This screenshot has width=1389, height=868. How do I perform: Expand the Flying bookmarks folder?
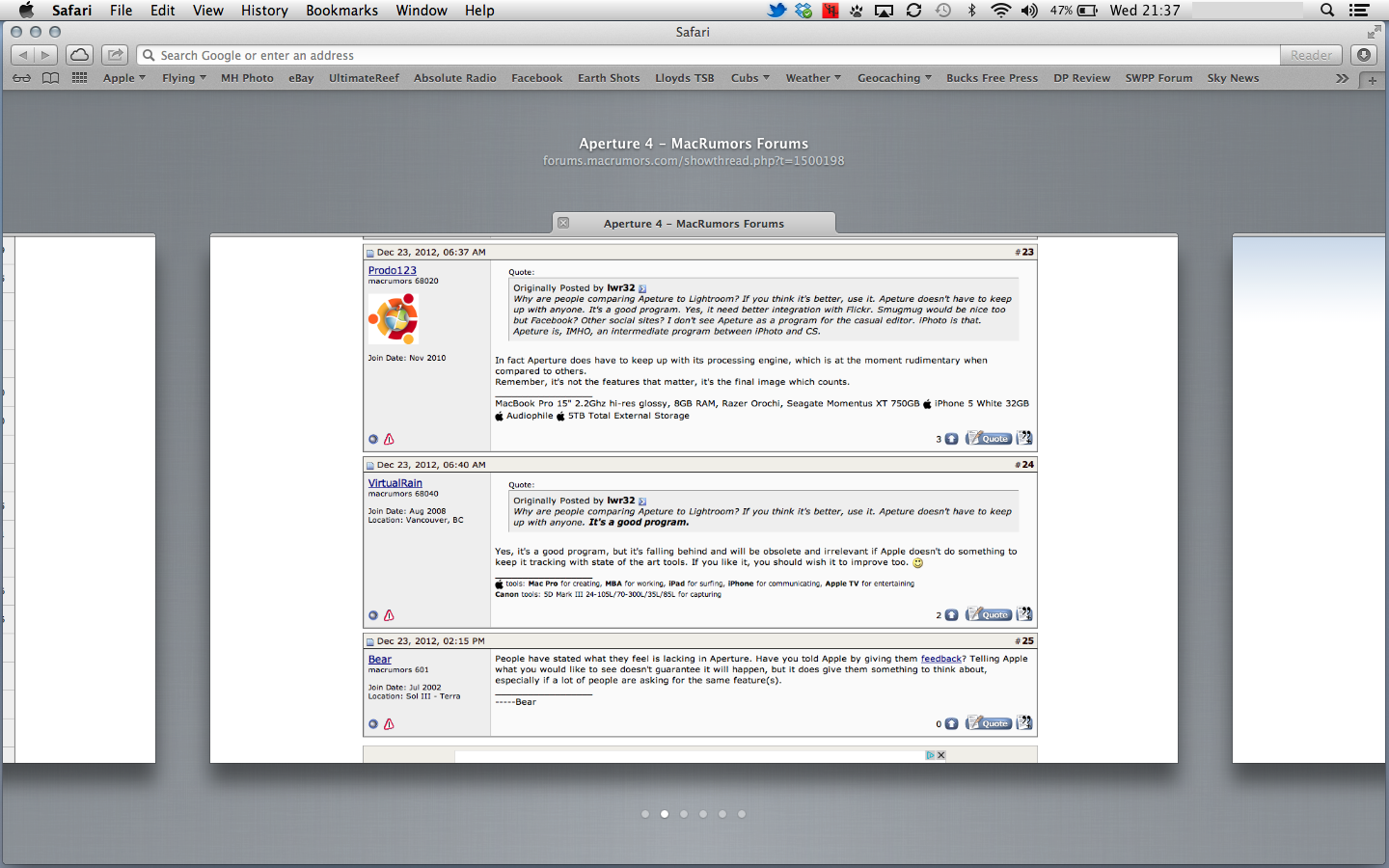(x=184, y=78)
